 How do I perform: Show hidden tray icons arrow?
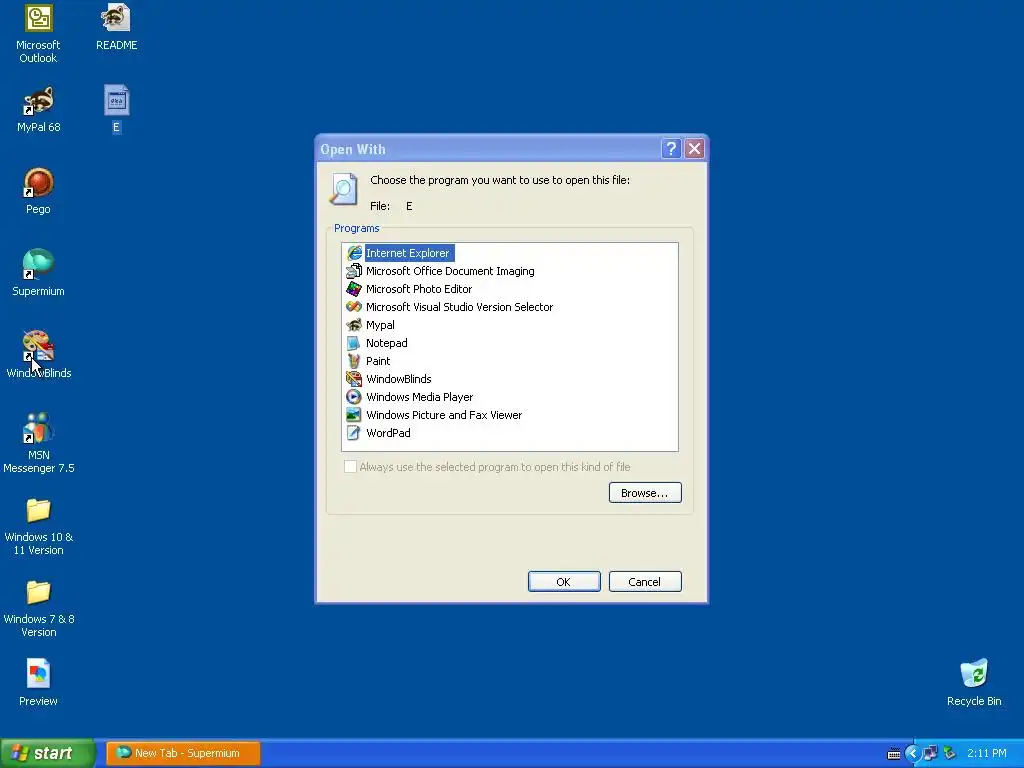coord(912,754)
